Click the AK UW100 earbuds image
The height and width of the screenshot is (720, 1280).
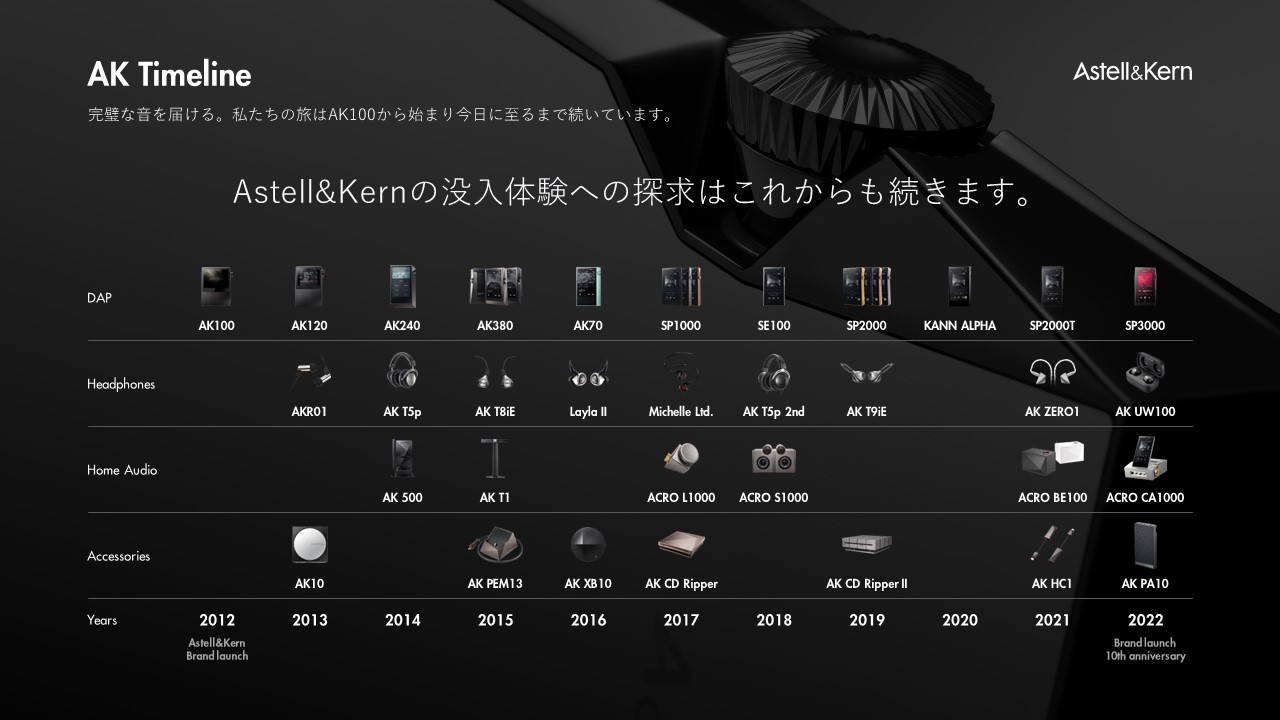click(1145, 374)
